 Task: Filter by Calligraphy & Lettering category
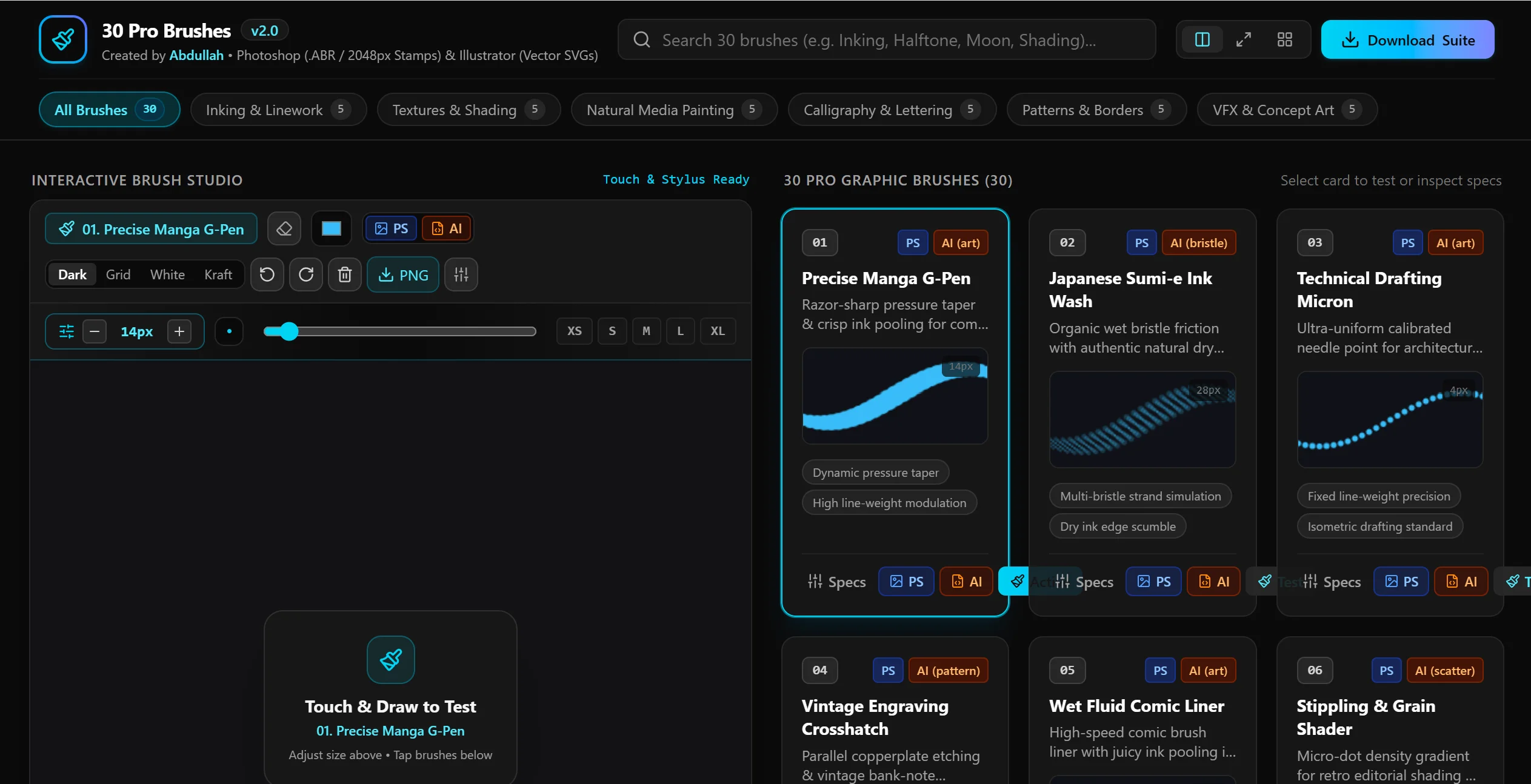[x=892, y=110]
